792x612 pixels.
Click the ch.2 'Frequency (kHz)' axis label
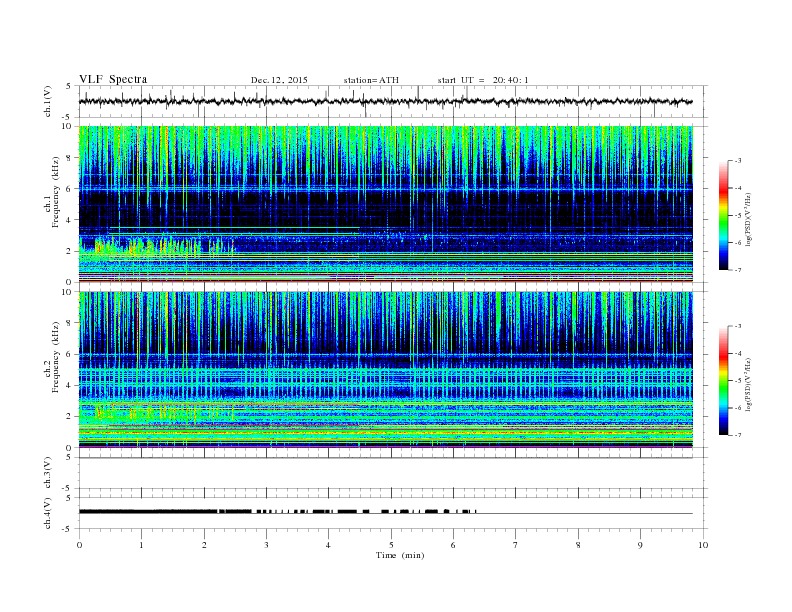click(x=56, y=357)
